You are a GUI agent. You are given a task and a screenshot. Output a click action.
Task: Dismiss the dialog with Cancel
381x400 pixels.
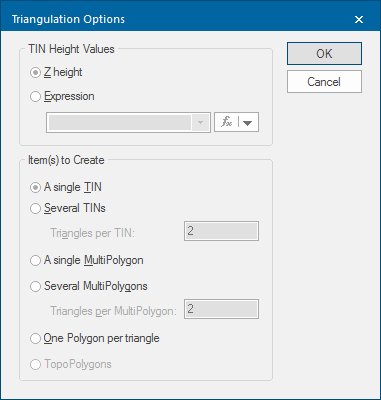(324, 82)
